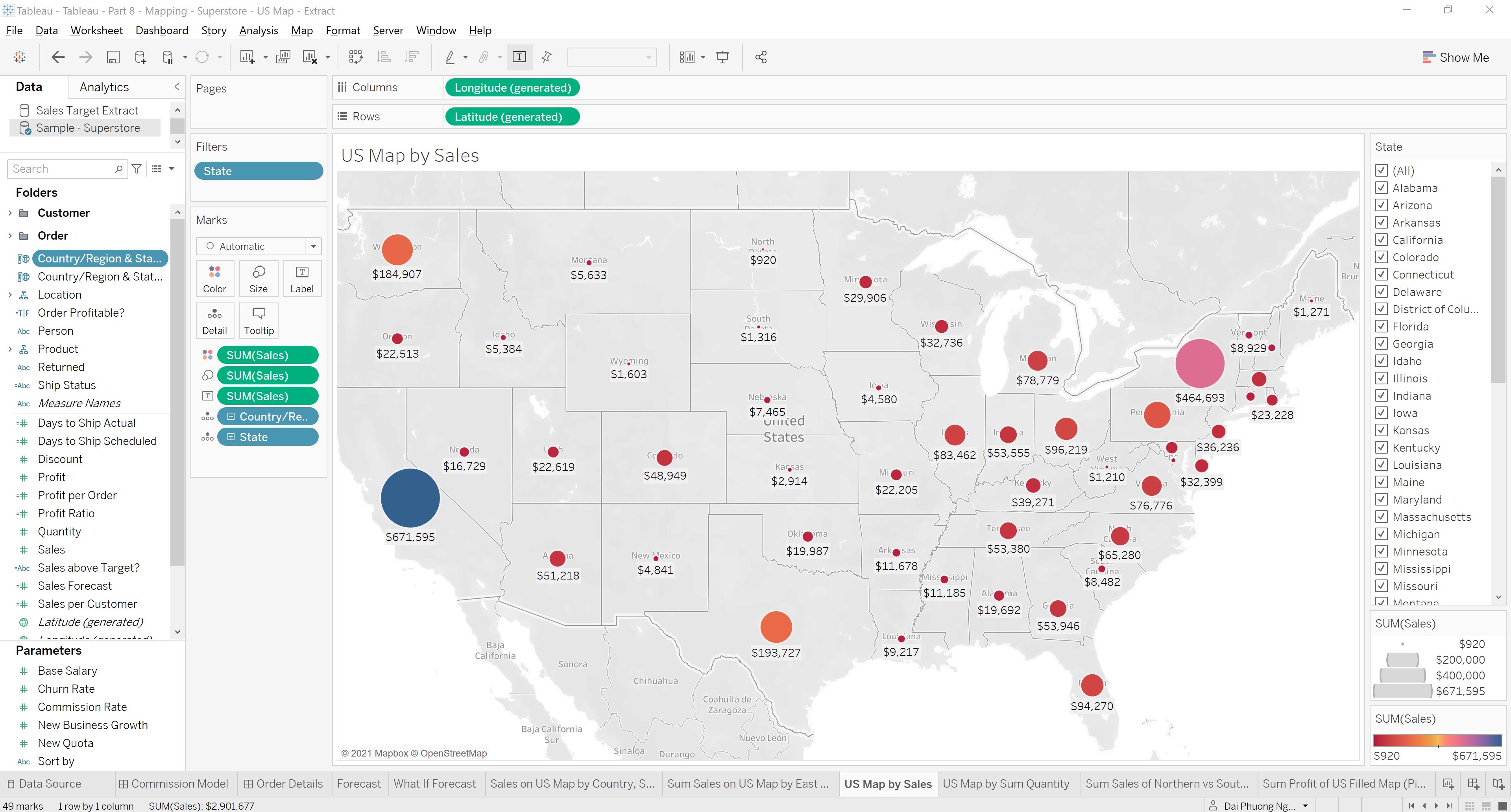Expand the Product folder in the Data pane

[9, 349]
